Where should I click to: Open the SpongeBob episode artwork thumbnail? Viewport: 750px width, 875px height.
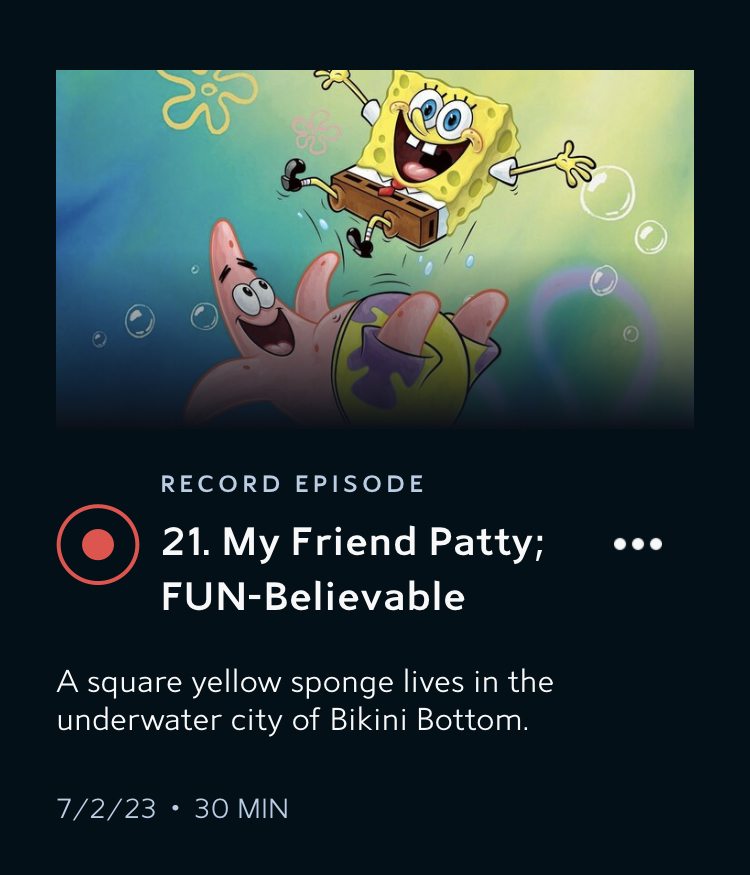coord(375,248)
